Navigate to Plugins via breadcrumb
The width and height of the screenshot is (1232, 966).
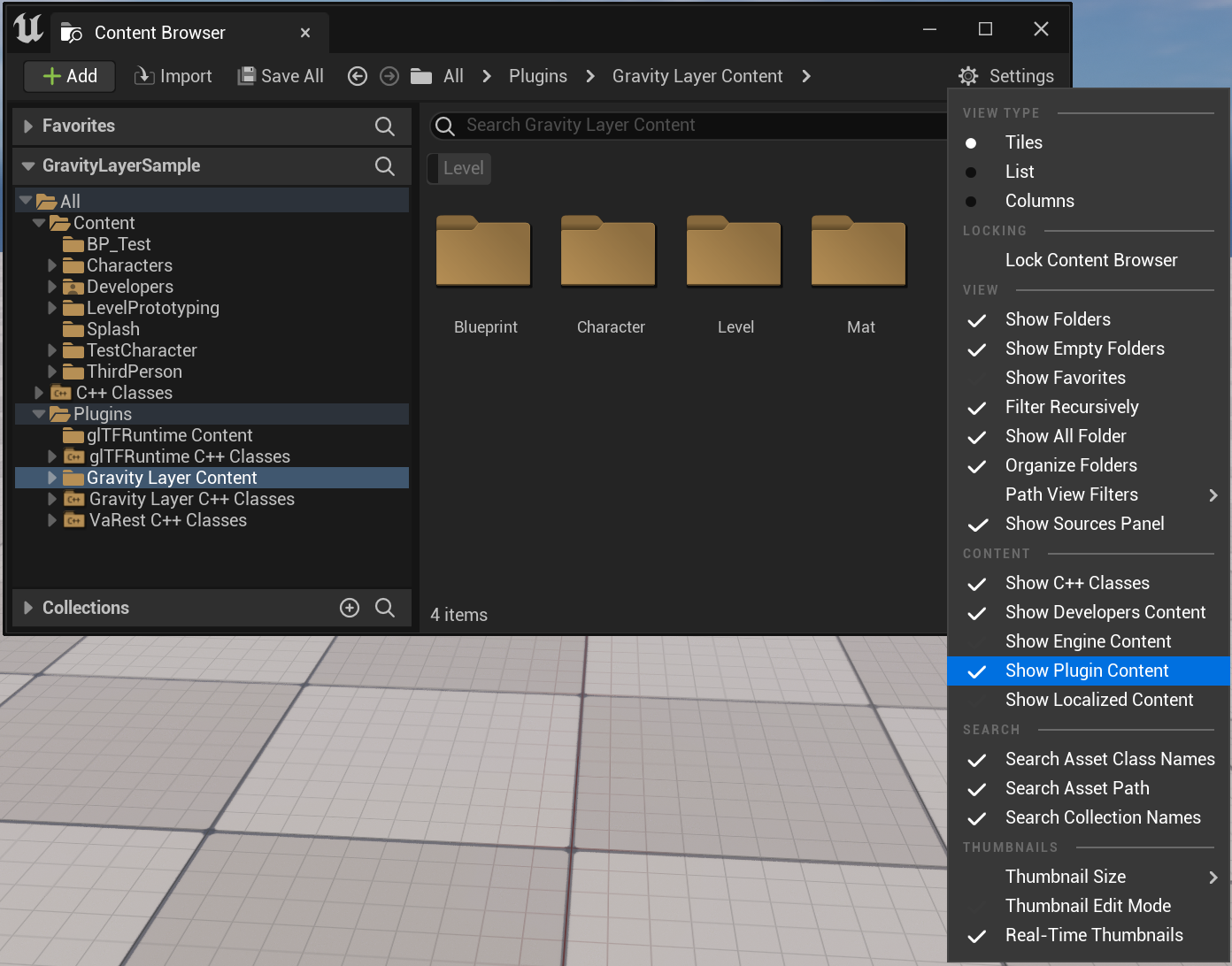click(537, 76)
